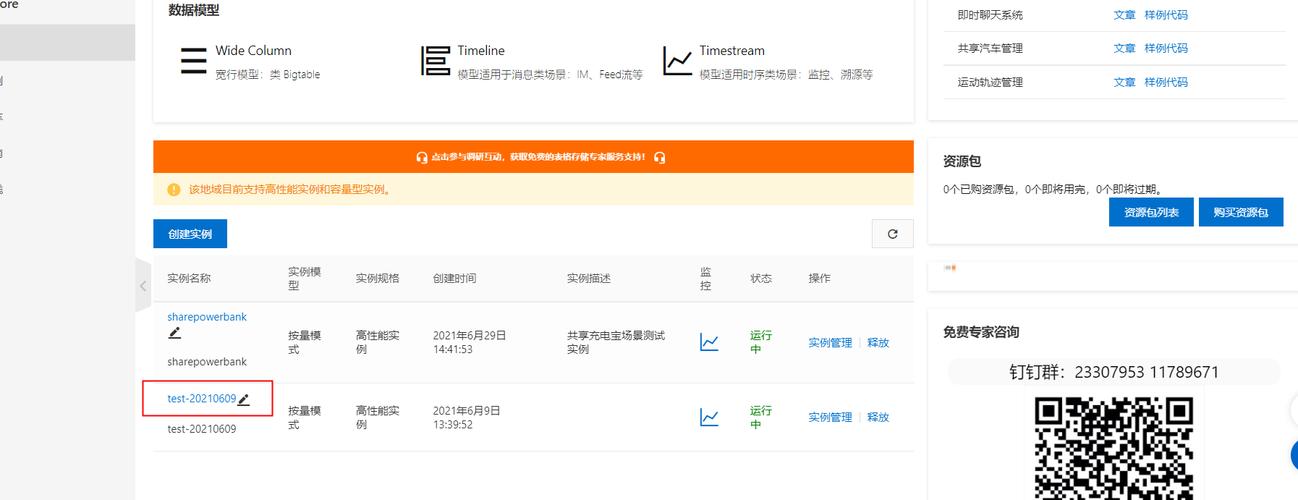
Task: Open 样例代码 link for 即时聊天系统
Action: pyautogui.click(x=1166, y=15)
